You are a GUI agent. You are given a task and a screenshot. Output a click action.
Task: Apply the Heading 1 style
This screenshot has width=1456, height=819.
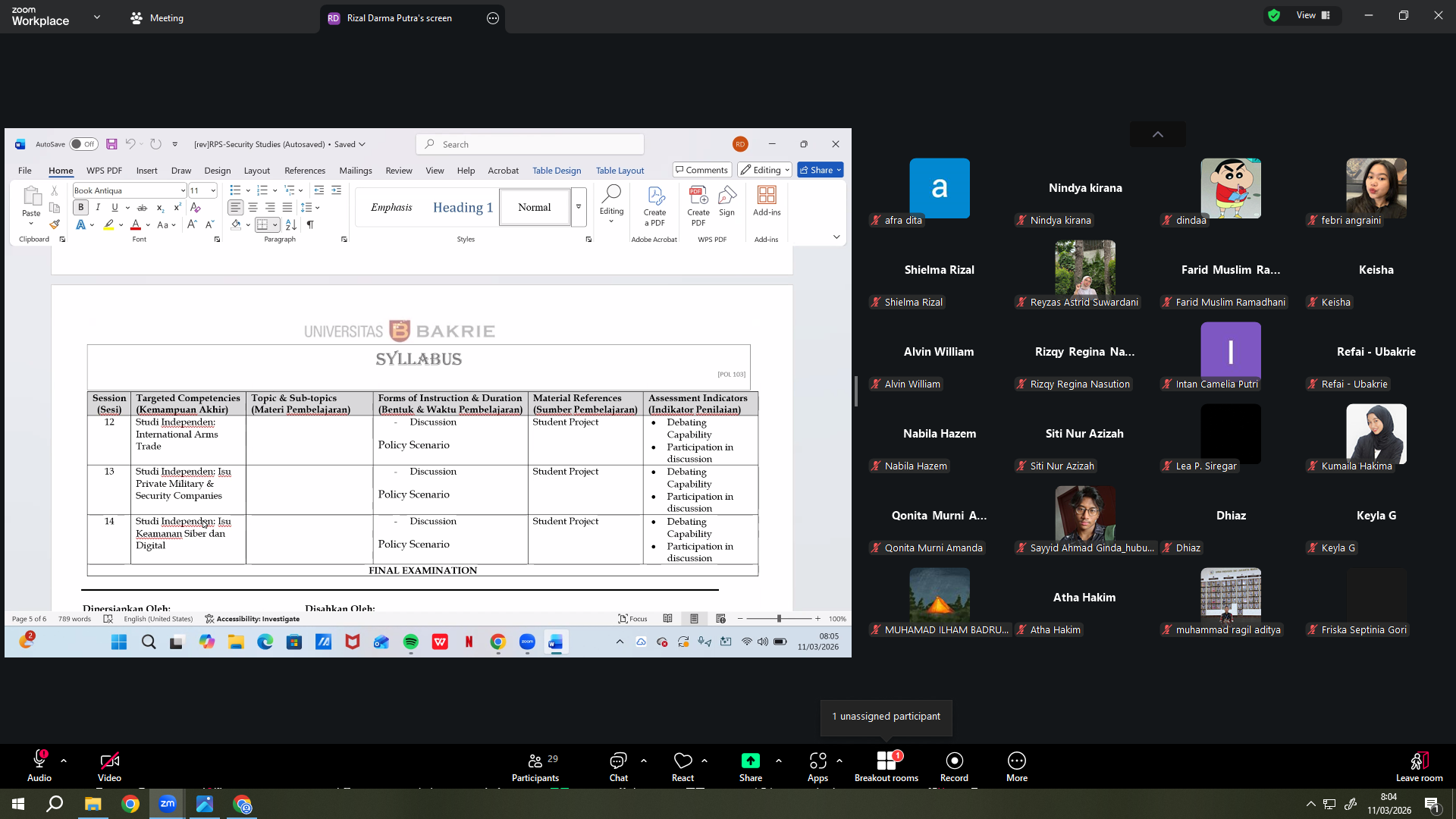(x=463, y=207)
